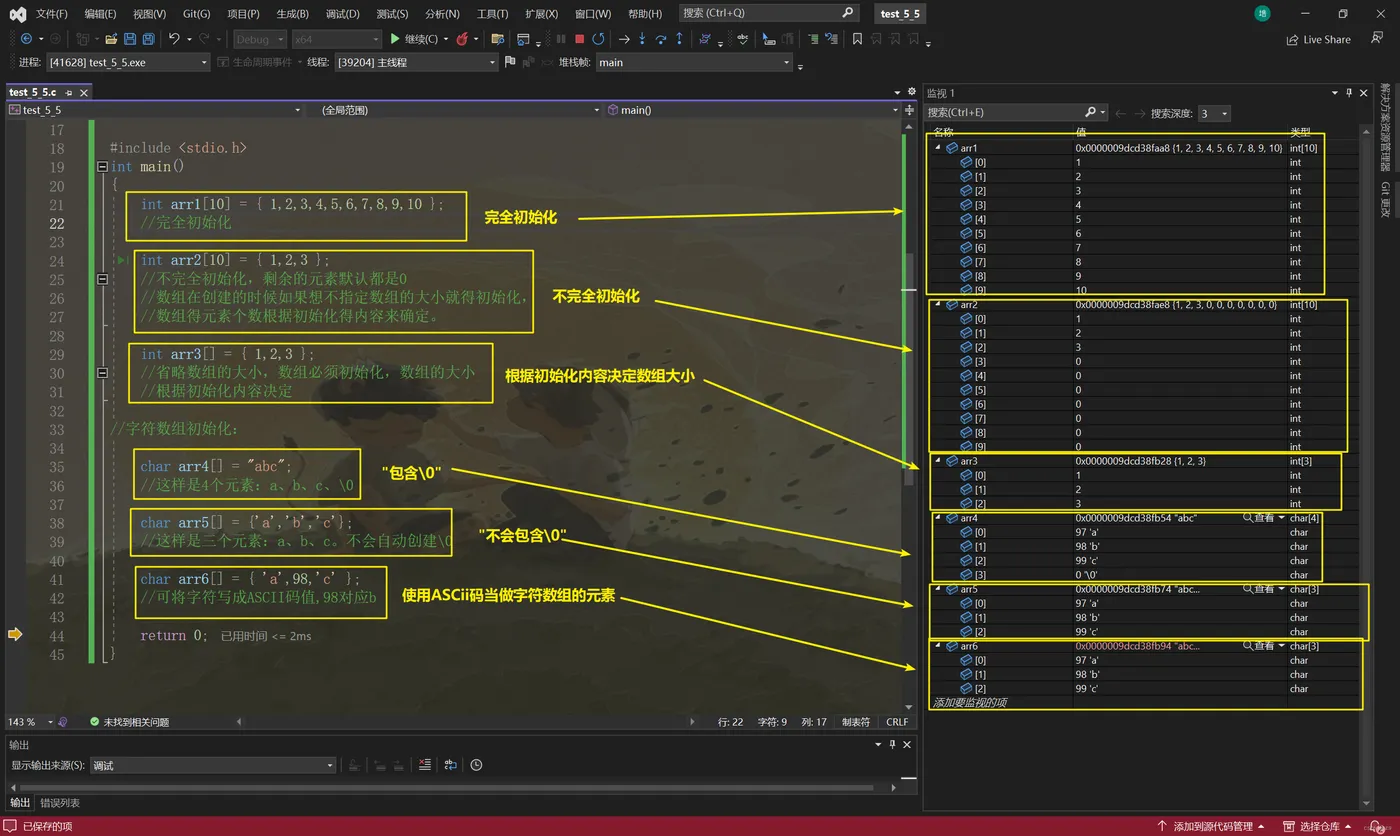Pin the test_5_5.c tab
1400x836 pixels.
(x=70, y=92)
